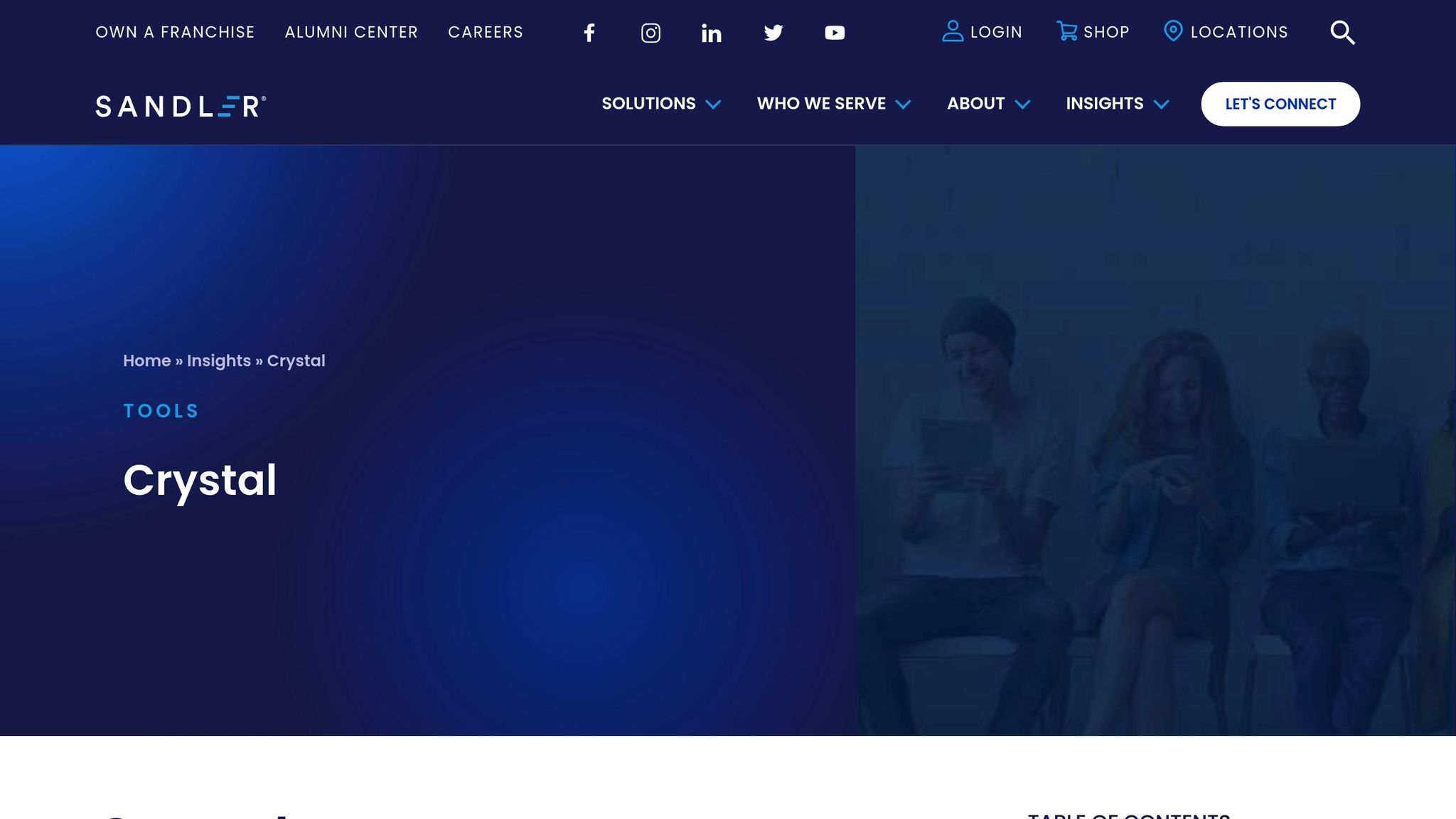Click the Locations pin icon
Image resolution: width=1456 pixels, height=819 pixels.
tap(1173, 31)
